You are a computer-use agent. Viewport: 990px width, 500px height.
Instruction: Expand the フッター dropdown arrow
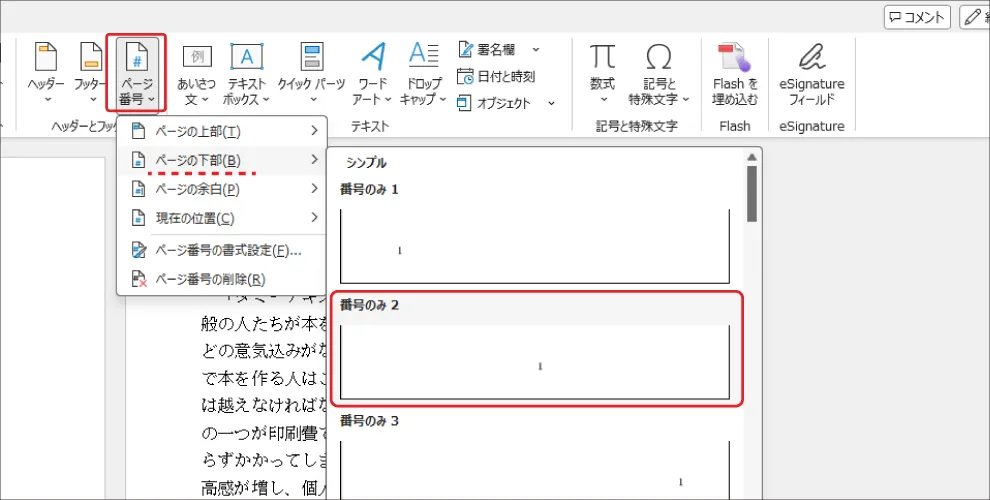click(93, 99)
